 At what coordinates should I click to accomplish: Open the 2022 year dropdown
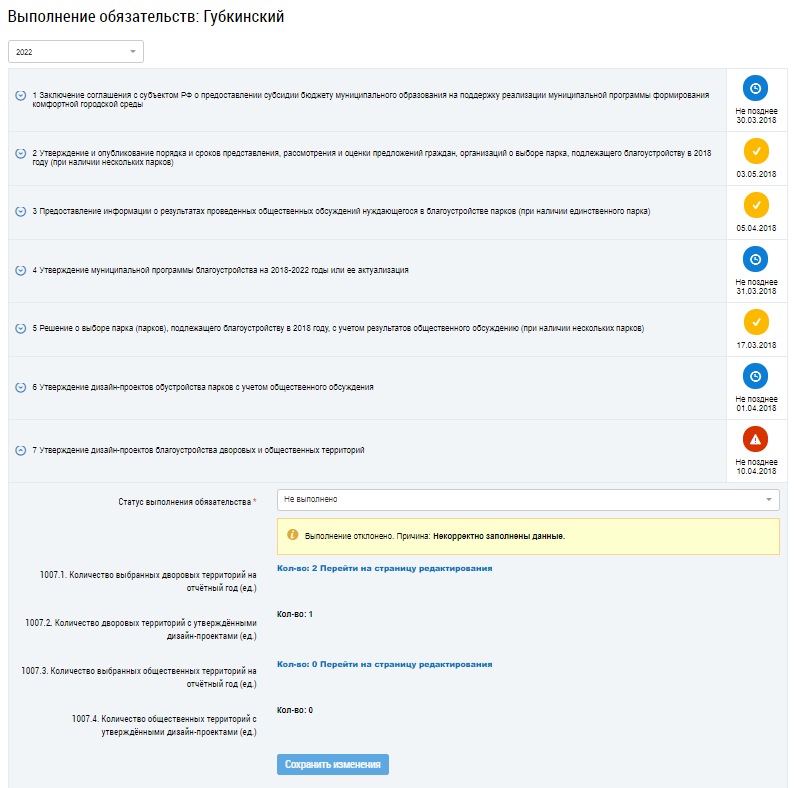click(x=76, y=52)
